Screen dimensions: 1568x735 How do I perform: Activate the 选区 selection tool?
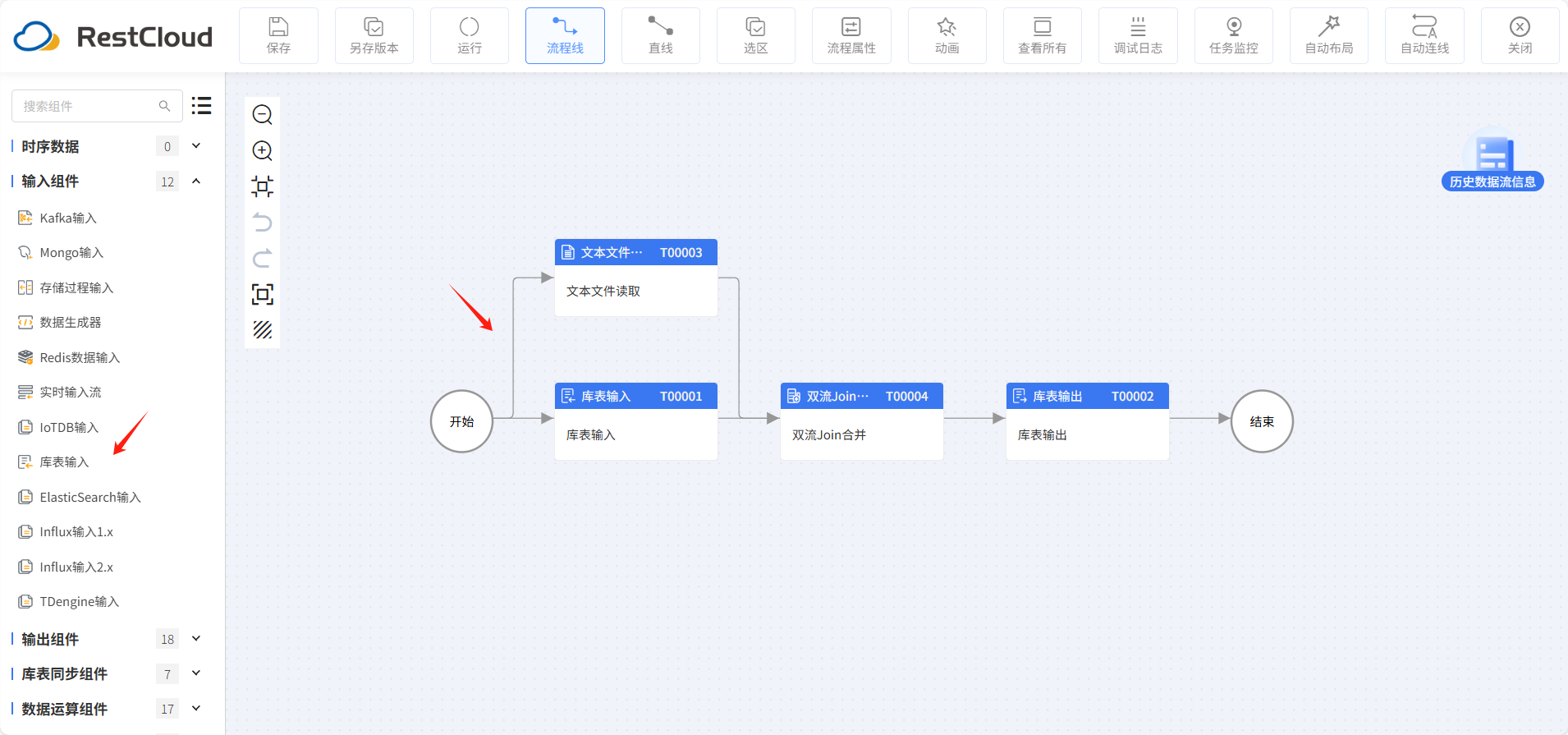tap(756, 36)
